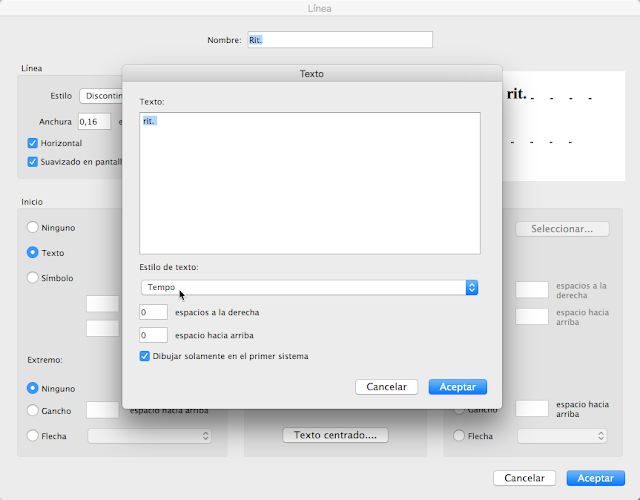640x500 pixels.
Task: Click the Anchura field showing 0,16
Action: click(x=94, y=122)
